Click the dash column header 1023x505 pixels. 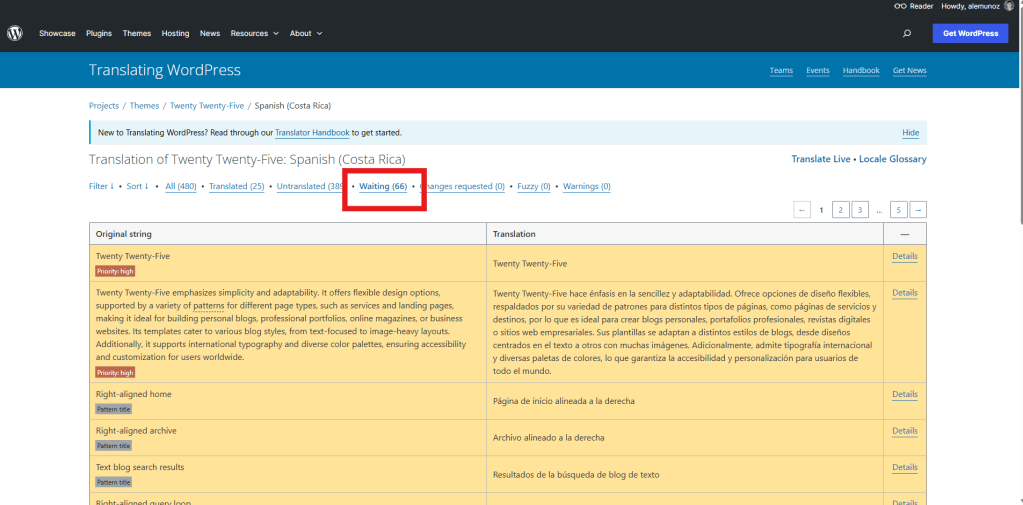904,234
